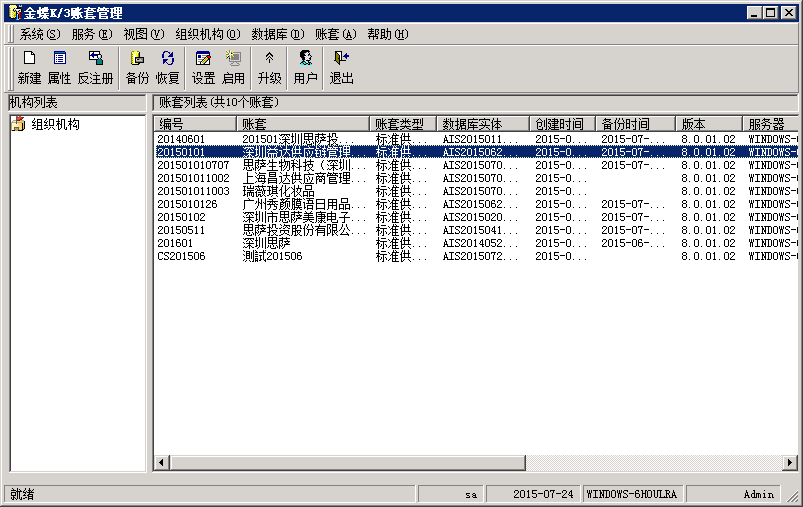The height and width of the screenshot is (507, 803).
Task: Sort by the 数据库实体 column header
Action: [x=483, y=124]
